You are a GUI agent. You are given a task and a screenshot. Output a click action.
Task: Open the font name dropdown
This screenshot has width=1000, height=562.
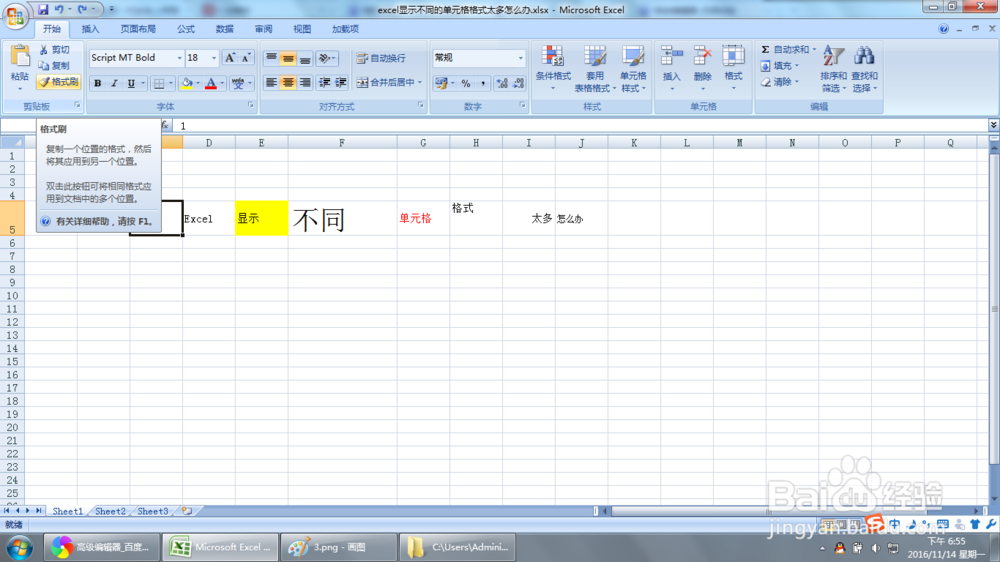[x=179, y=58]
